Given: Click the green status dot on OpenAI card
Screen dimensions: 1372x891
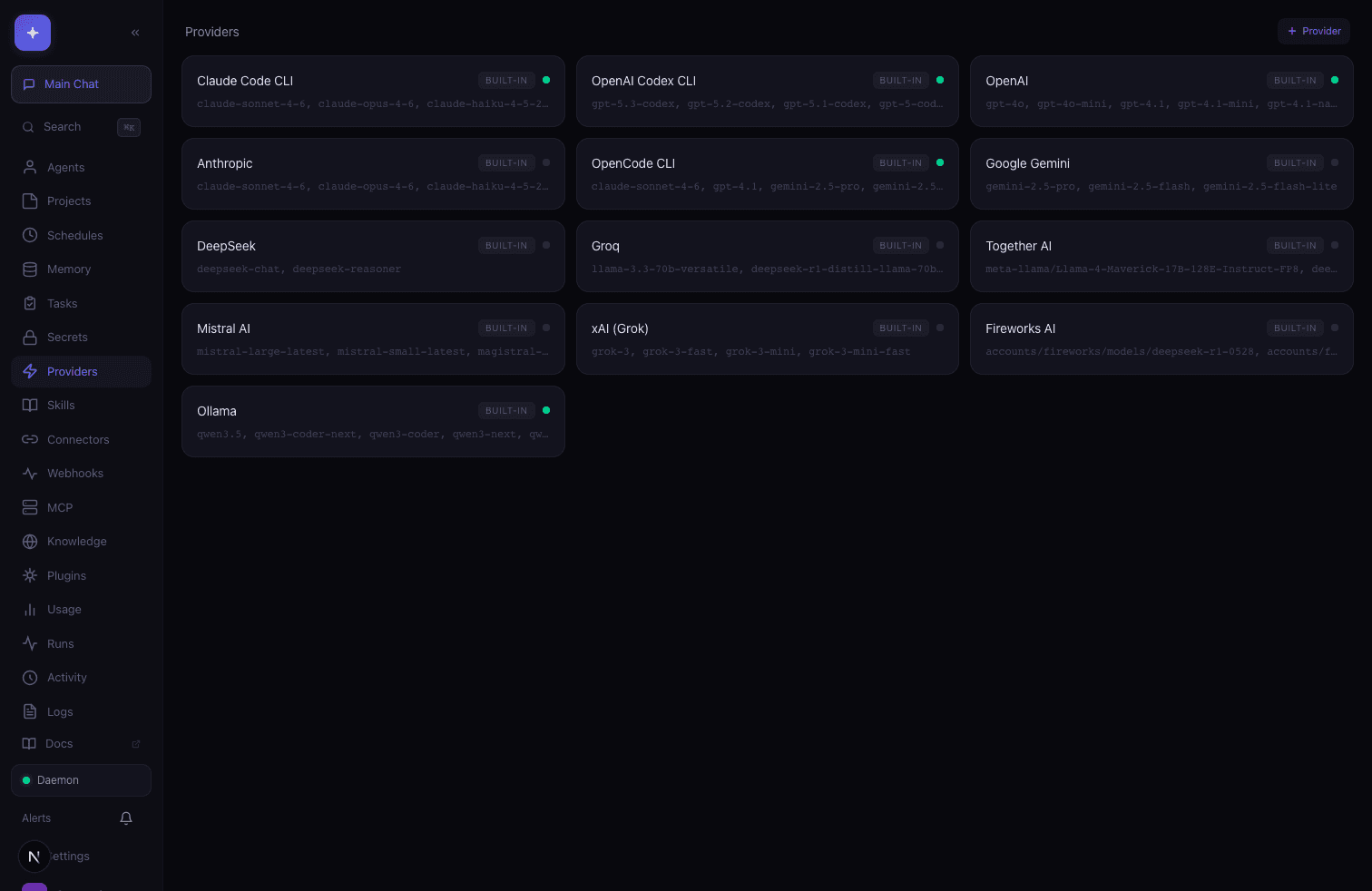Looking at the screenshot, I should pyautogui.click(x=1335, y=80).
